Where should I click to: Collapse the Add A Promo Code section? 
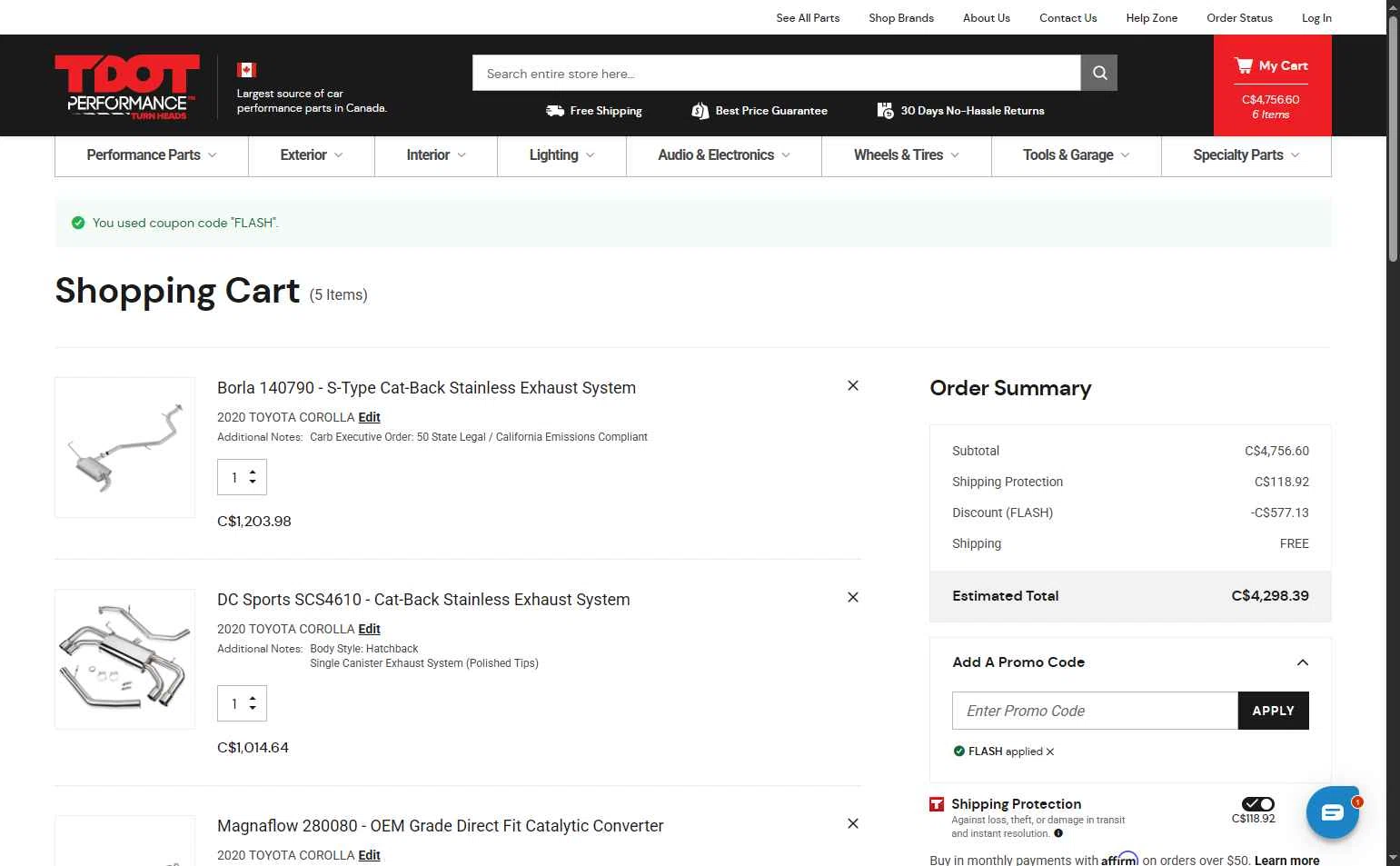pyautogui.click(x=1302, y=662)
